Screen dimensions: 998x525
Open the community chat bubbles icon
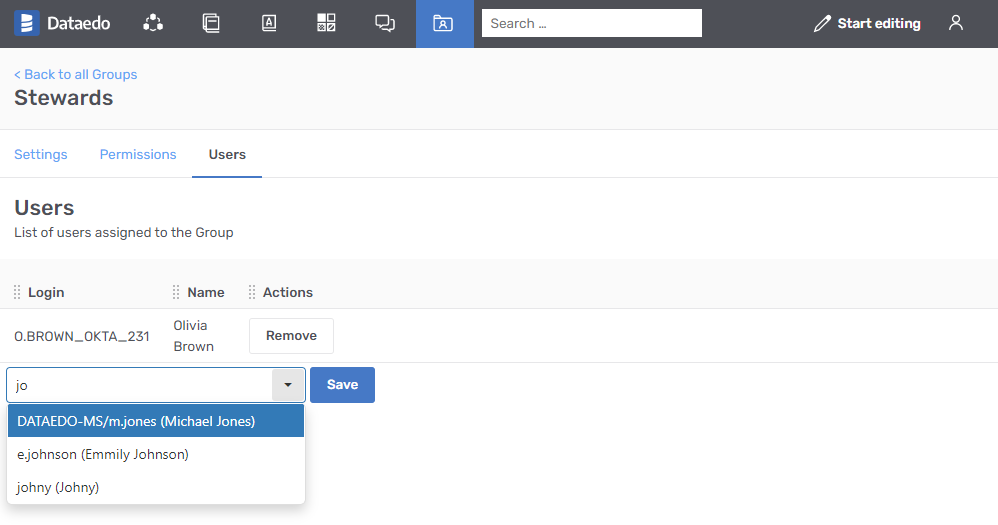385,23
